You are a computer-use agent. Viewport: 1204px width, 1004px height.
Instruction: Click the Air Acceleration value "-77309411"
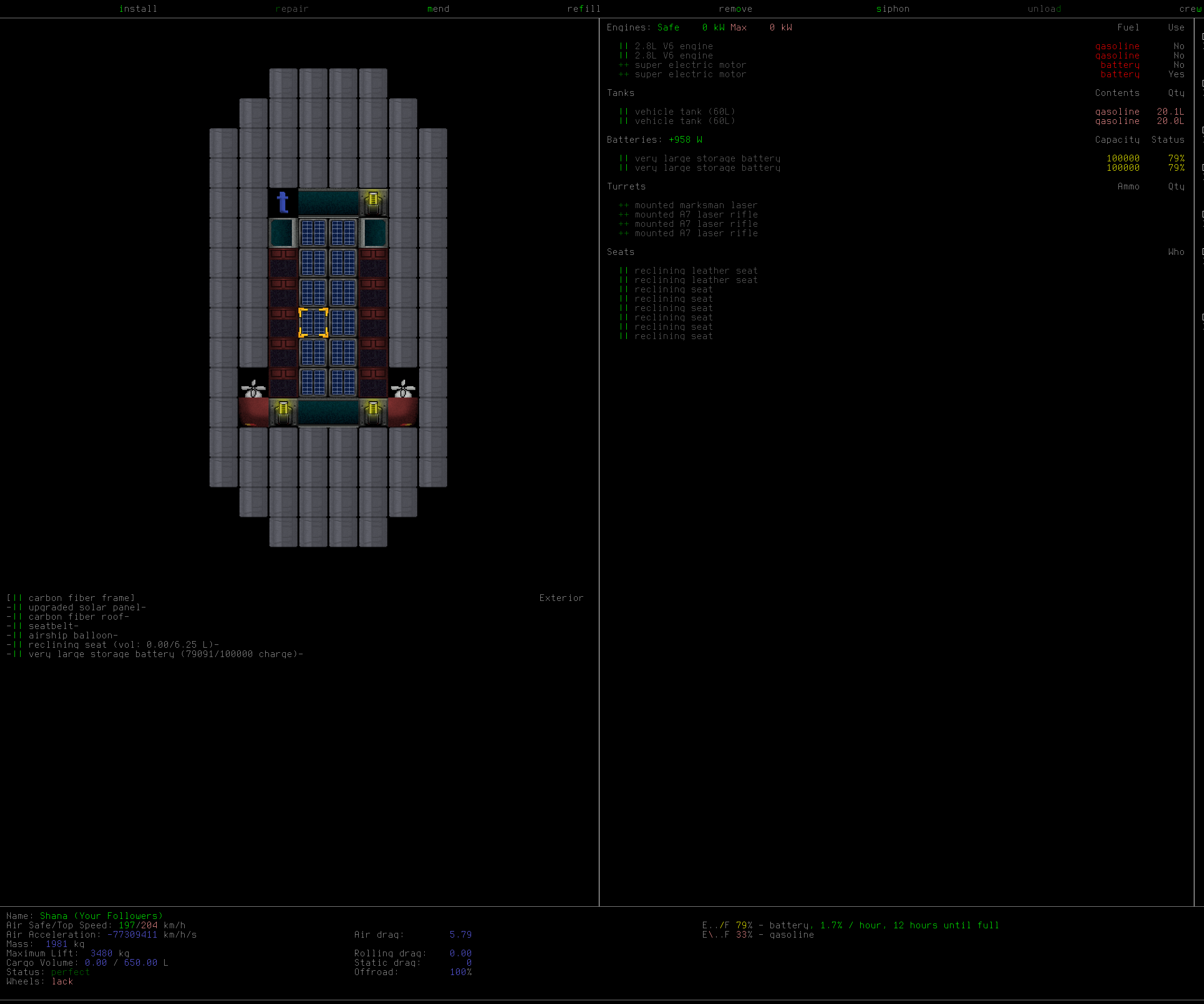[x=132, y=935]
